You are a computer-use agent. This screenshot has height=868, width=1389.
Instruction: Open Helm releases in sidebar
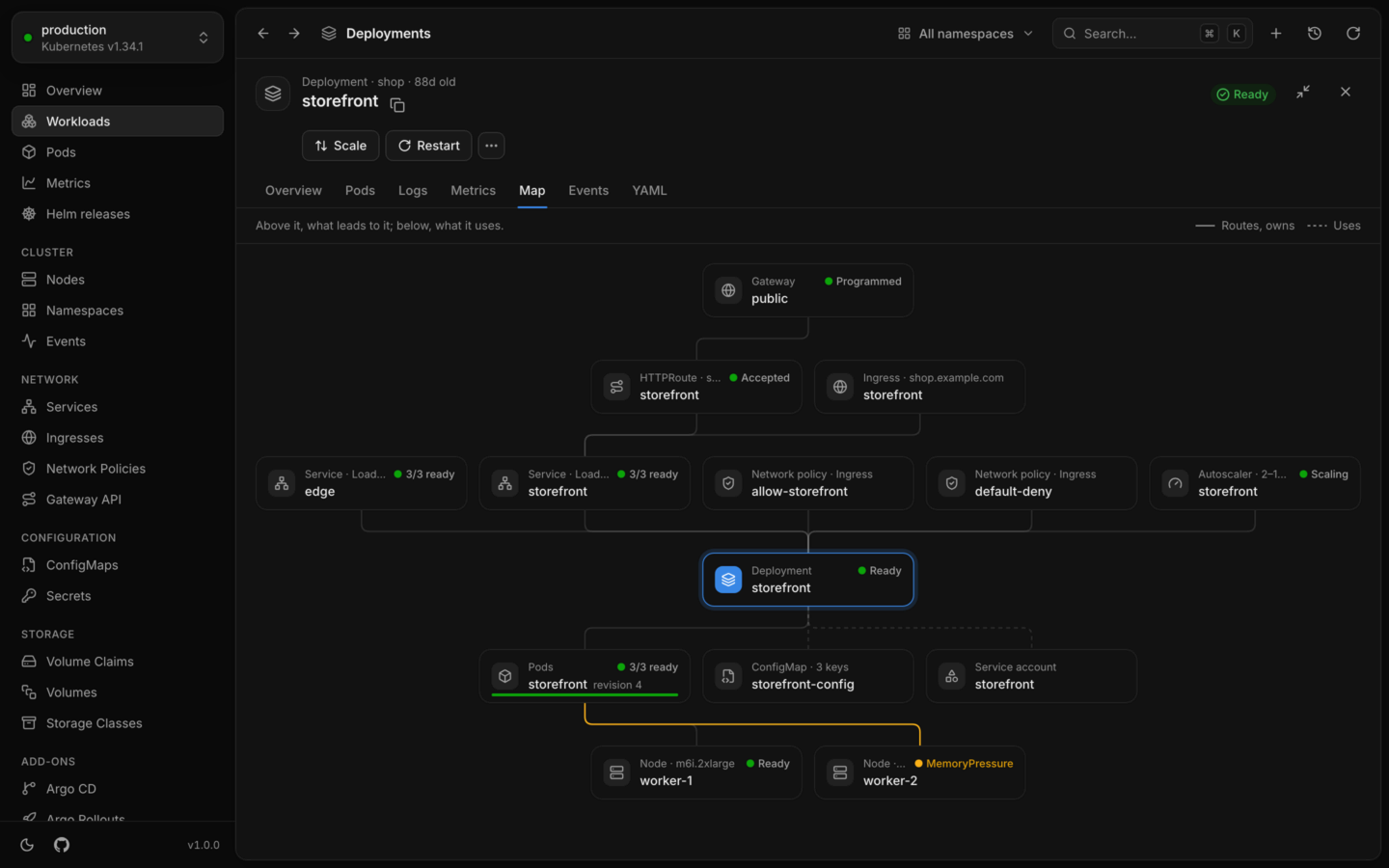tap(118, 214)
